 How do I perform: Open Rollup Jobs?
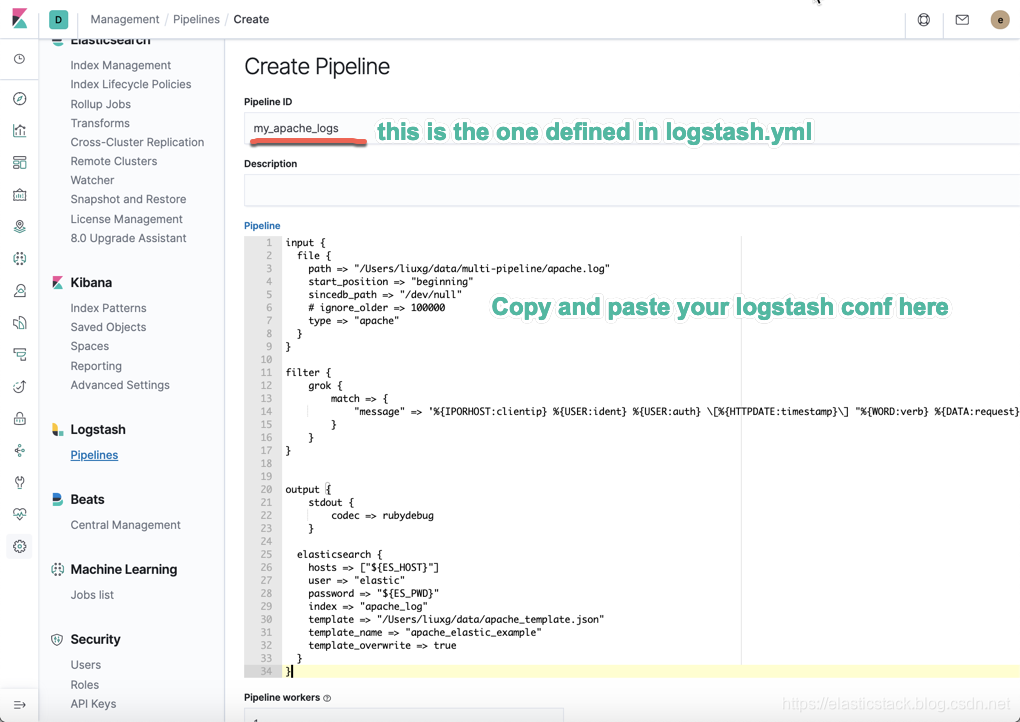point(101,104)
